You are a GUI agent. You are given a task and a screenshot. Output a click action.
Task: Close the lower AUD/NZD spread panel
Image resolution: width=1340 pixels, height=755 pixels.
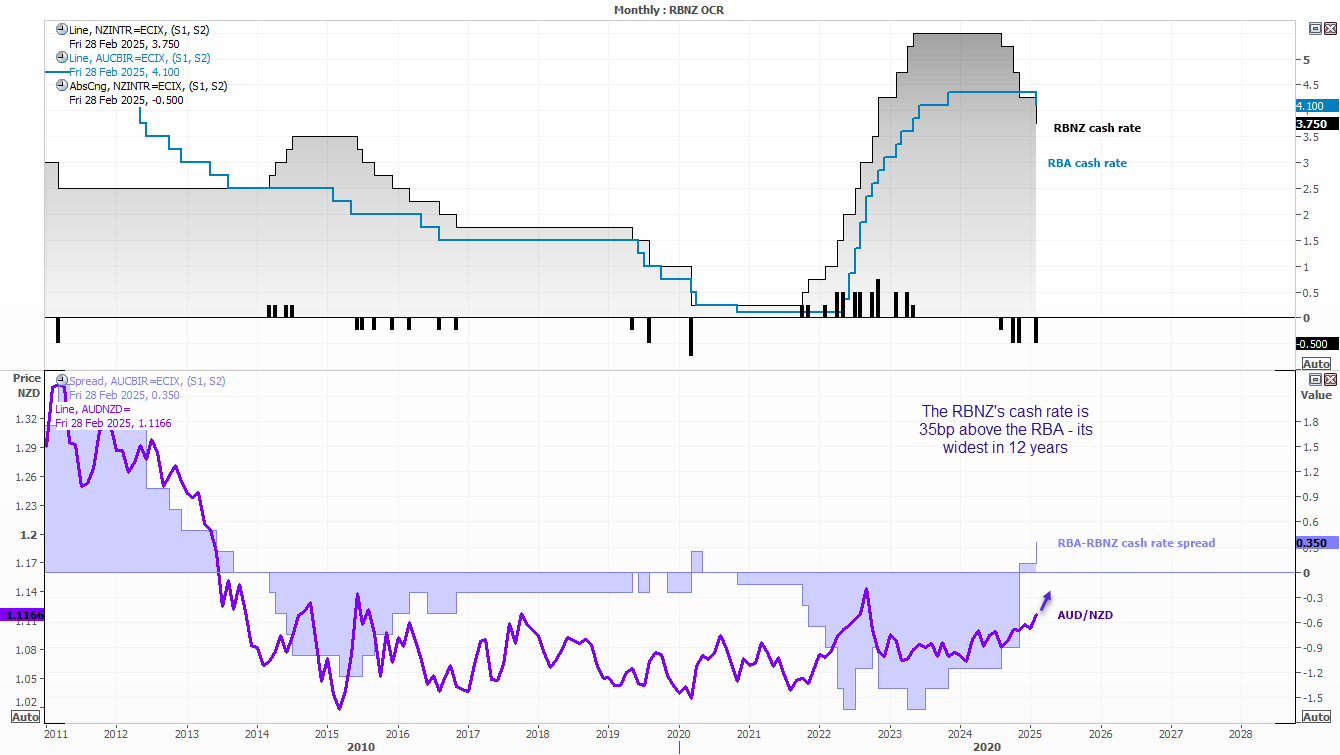coord(1329,380)
